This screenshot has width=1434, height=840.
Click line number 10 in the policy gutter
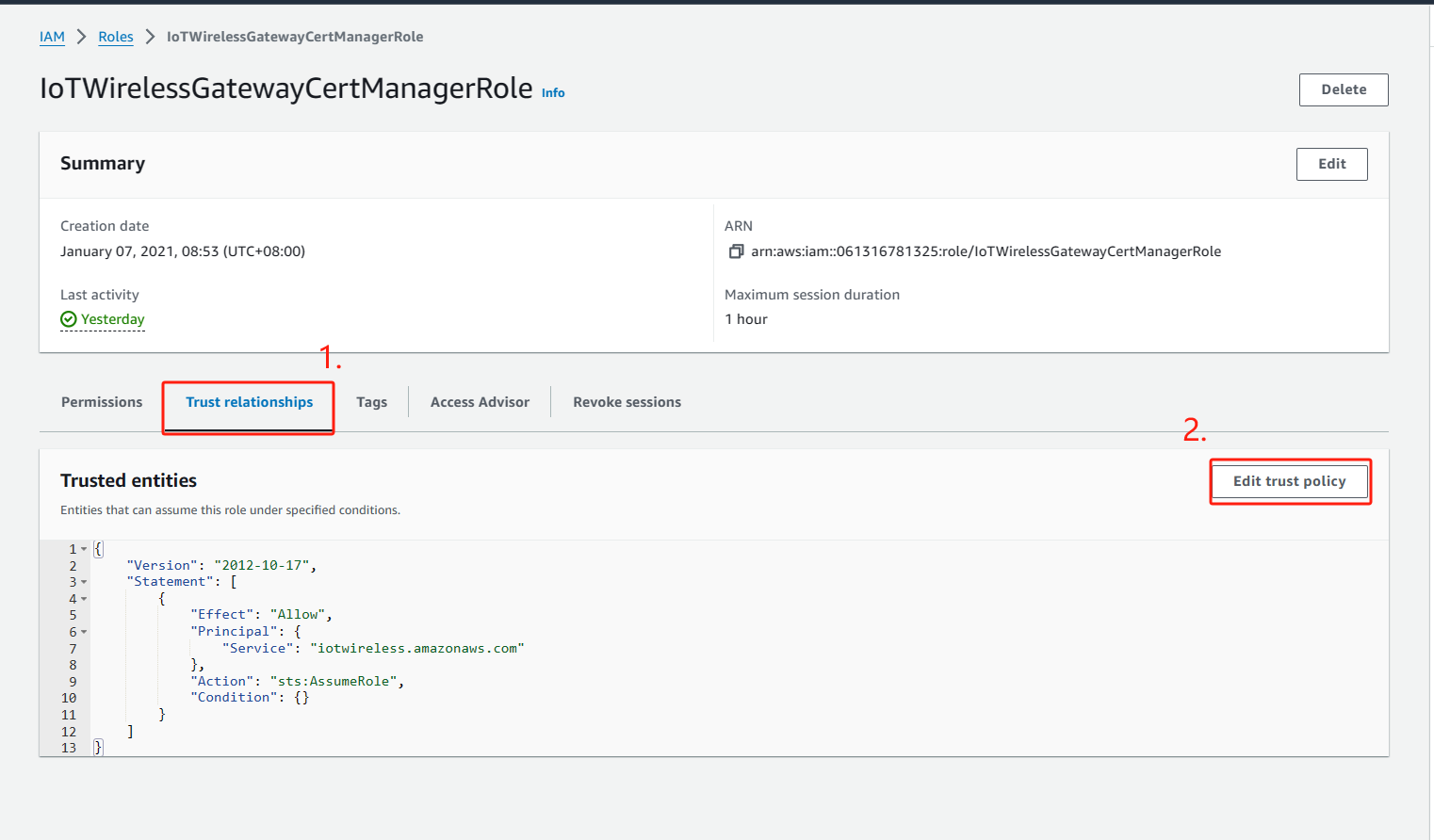(69, 698)
